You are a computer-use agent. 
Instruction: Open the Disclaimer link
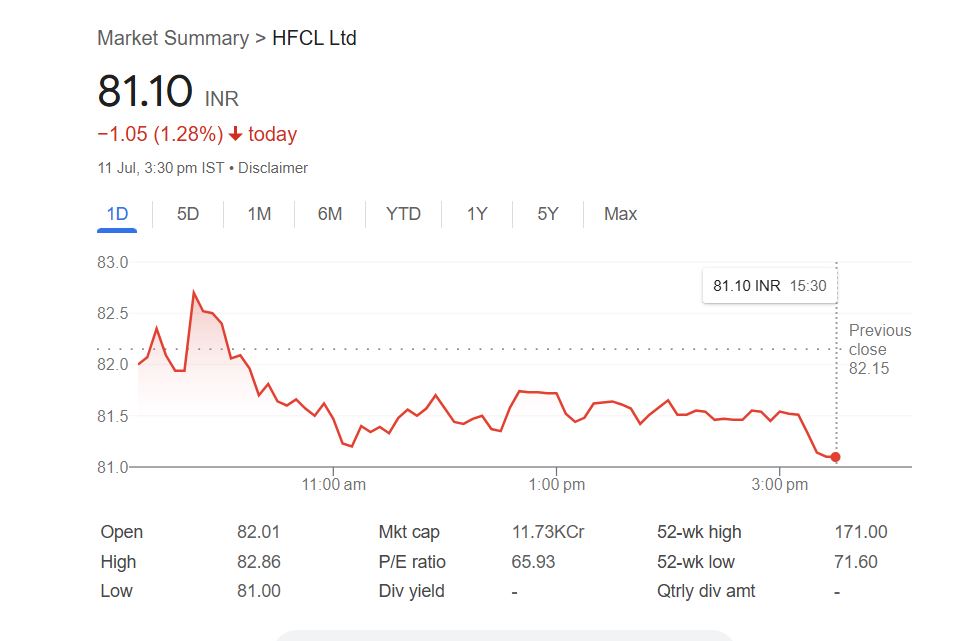pyautogui.click(x=273, y=168)
